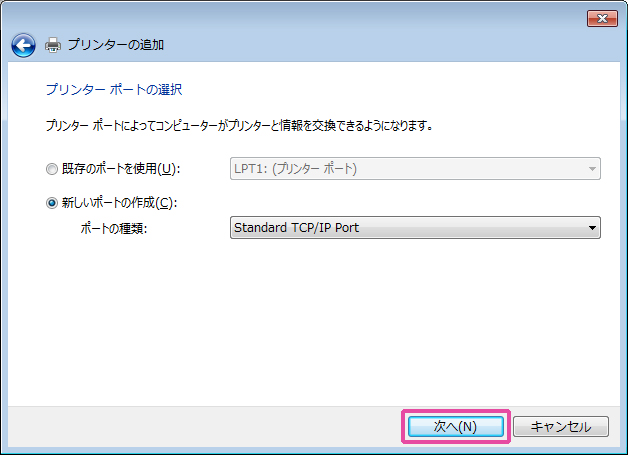Click the port description sentence text
The height and width of the screenshot is (455, 628).
pos(240,126)
